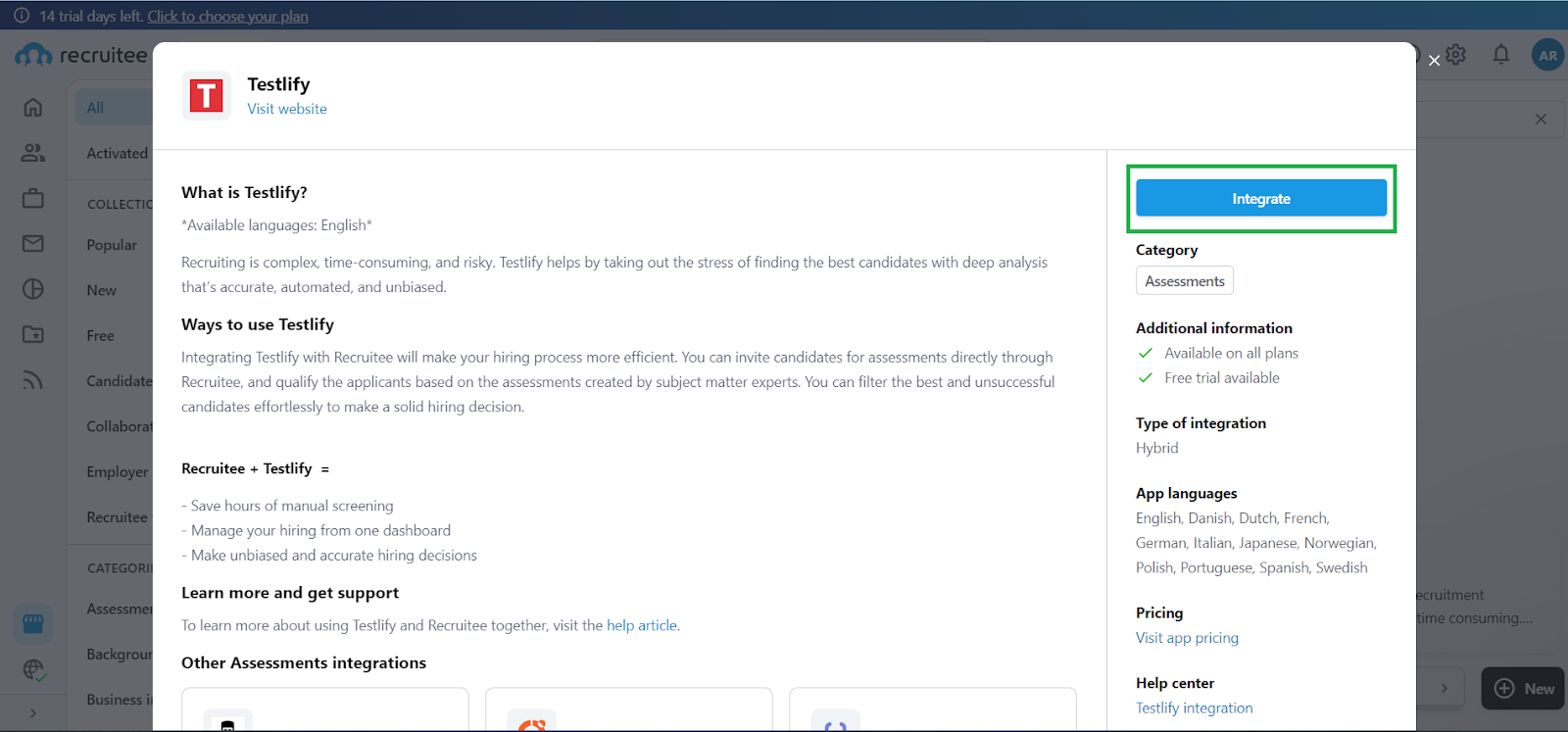Select the Assessments category tag
The width and height of the screenshot is (1568, 732).
[1185, 281]
